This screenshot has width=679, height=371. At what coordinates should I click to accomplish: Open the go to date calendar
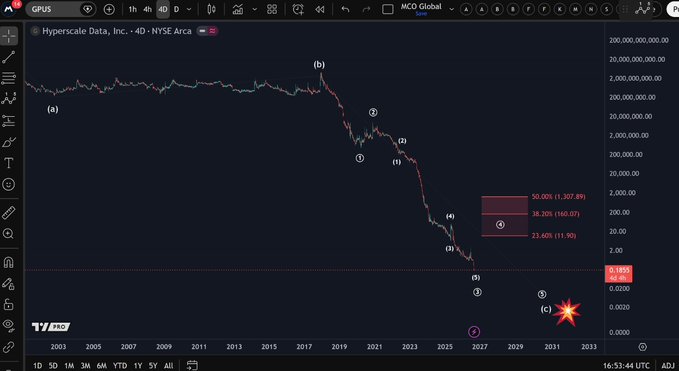[x=192, y=365]
